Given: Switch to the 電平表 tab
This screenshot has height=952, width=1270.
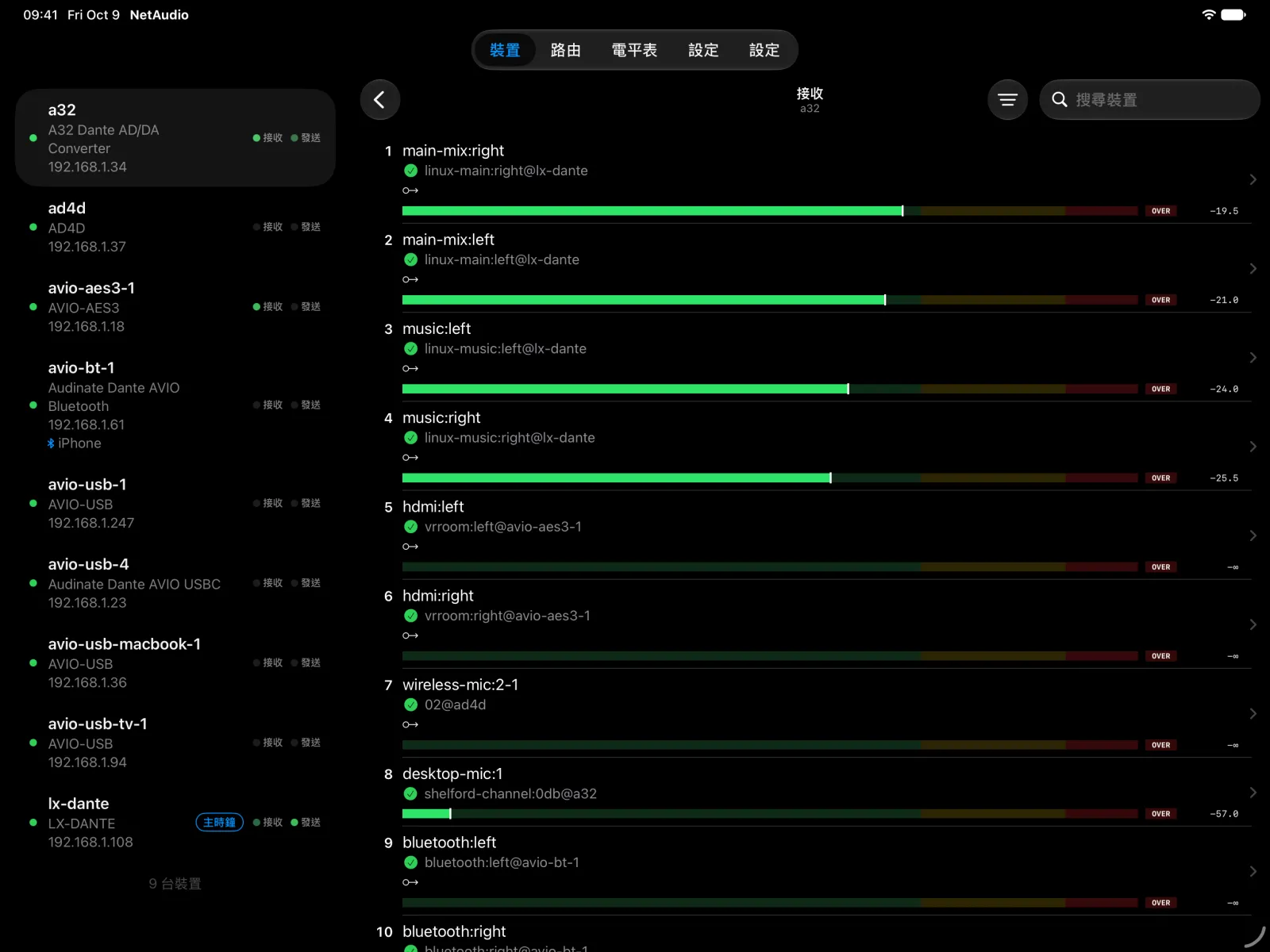Looking at the screenshot, I should pos(634,50).
